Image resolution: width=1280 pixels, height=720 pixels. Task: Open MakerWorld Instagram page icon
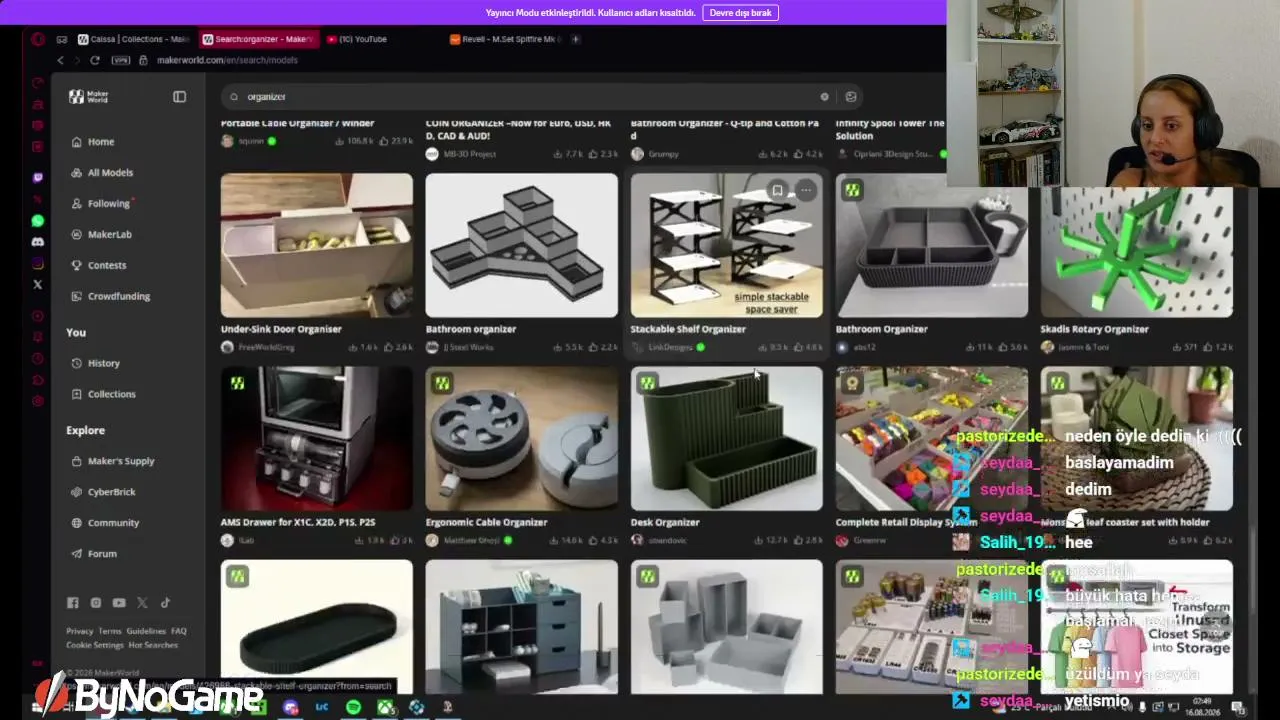[96, 603]
